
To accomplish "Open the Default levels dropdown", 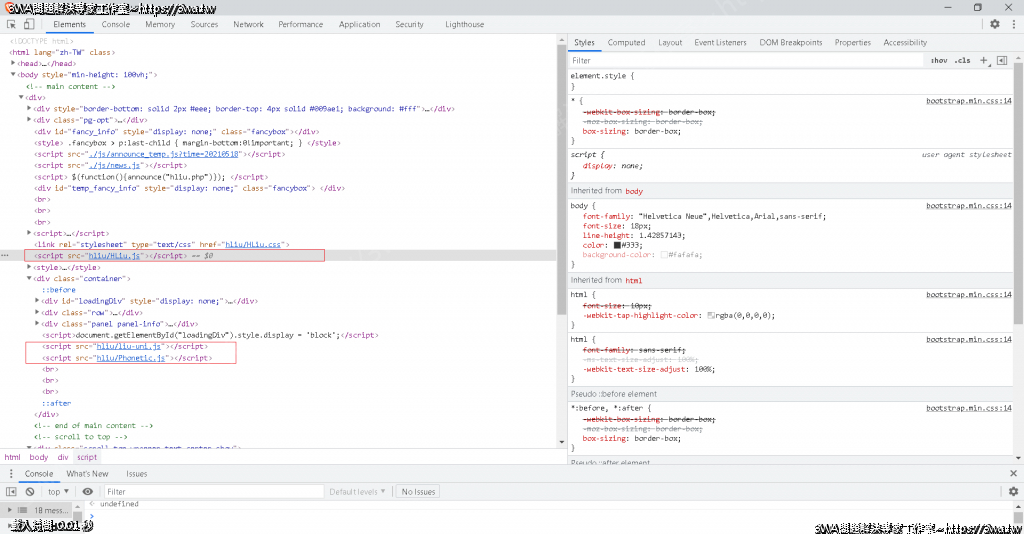I will pyautogui.click(x=358, y=492).
